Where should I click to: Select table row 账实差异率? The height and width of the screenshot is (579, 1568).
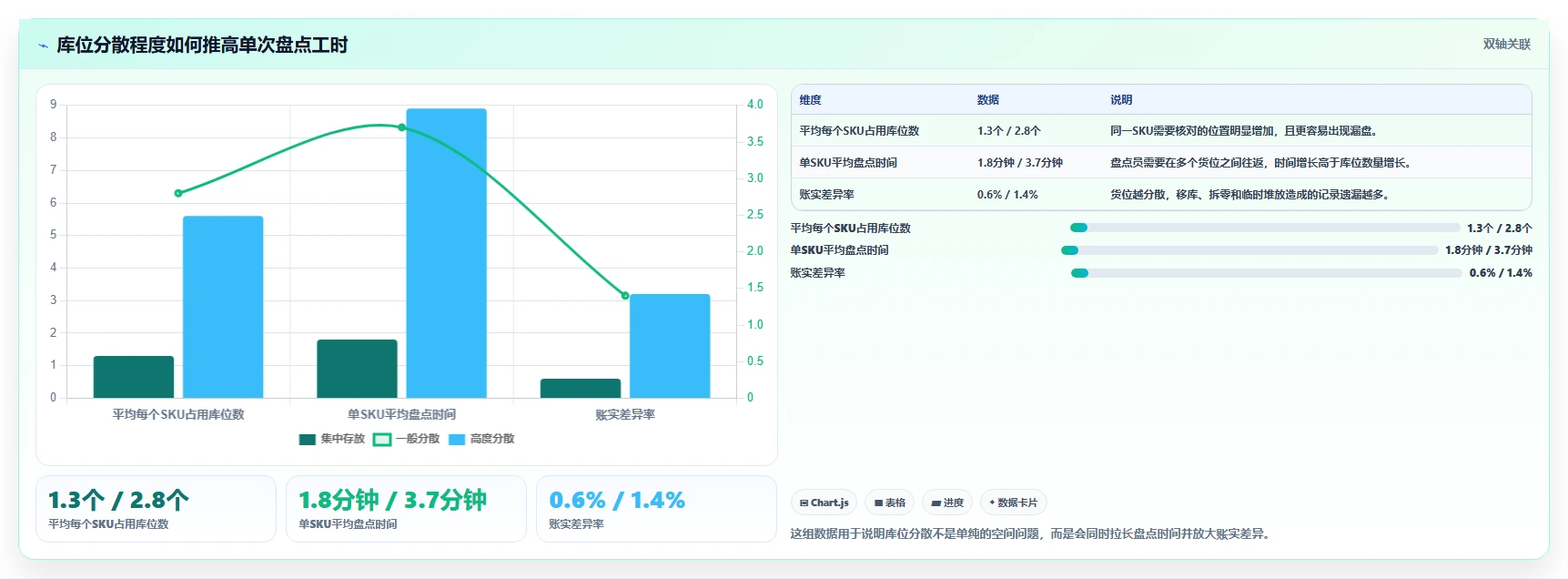pos(1161,195)
